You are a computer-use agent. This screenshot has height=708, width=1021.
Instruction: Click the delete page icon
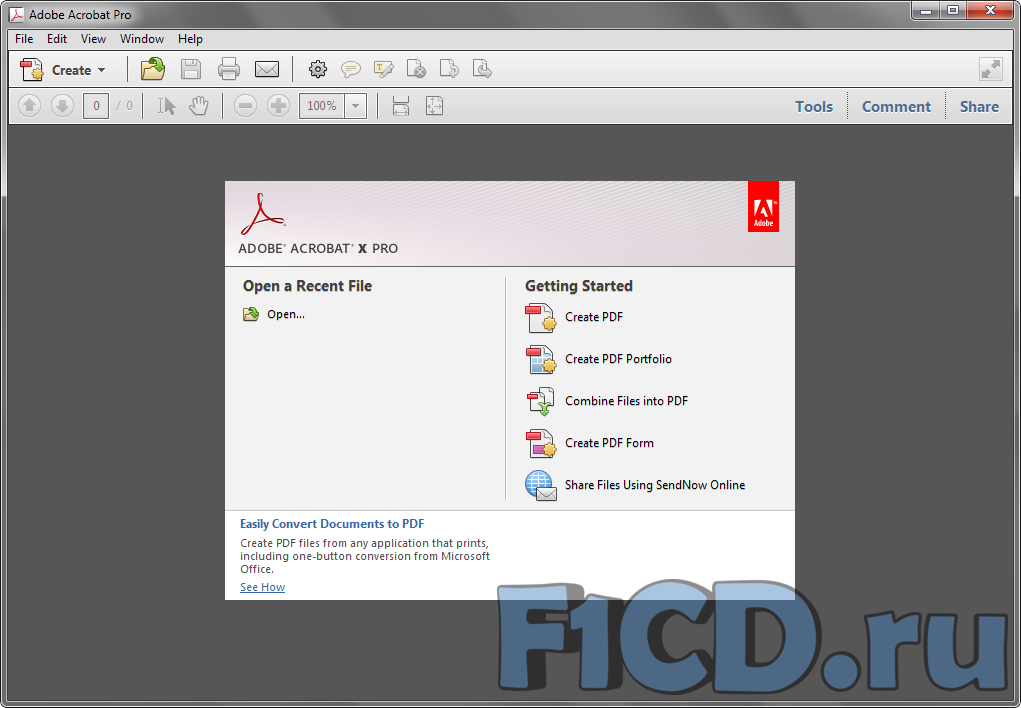416,69
